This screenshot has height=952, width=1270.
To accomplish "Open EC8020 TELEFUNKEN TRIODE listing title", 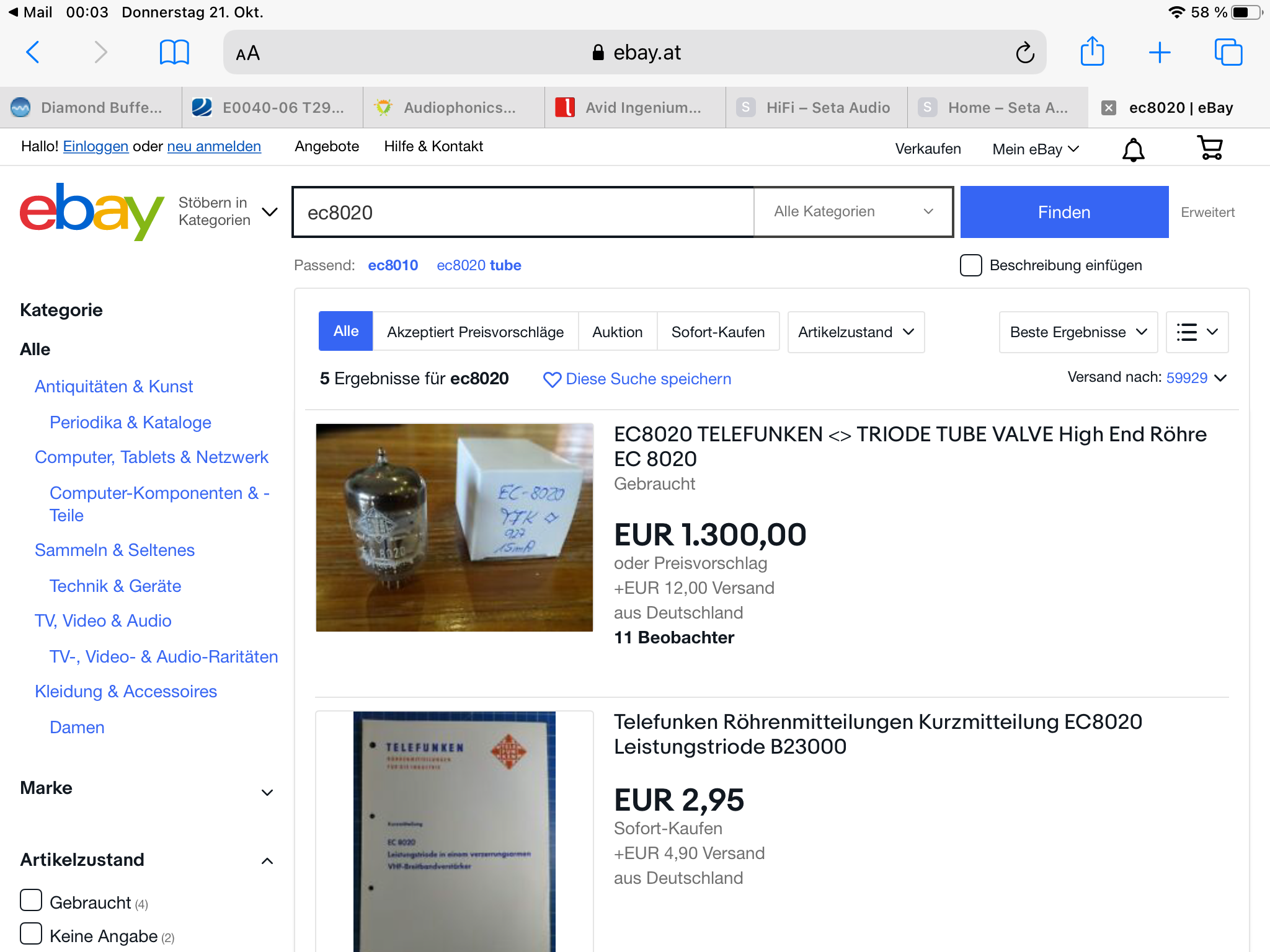I will [910, 446].
